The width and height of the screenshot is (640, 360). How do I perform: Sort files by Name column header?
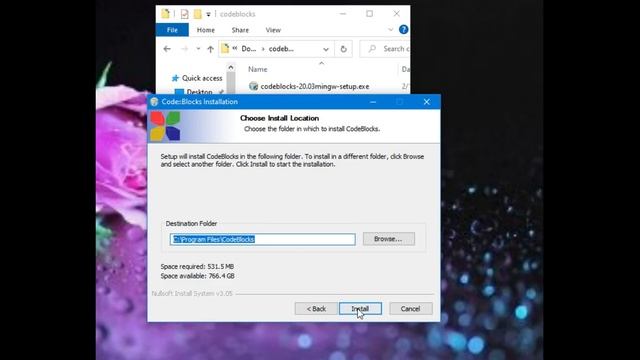point(258,69)
